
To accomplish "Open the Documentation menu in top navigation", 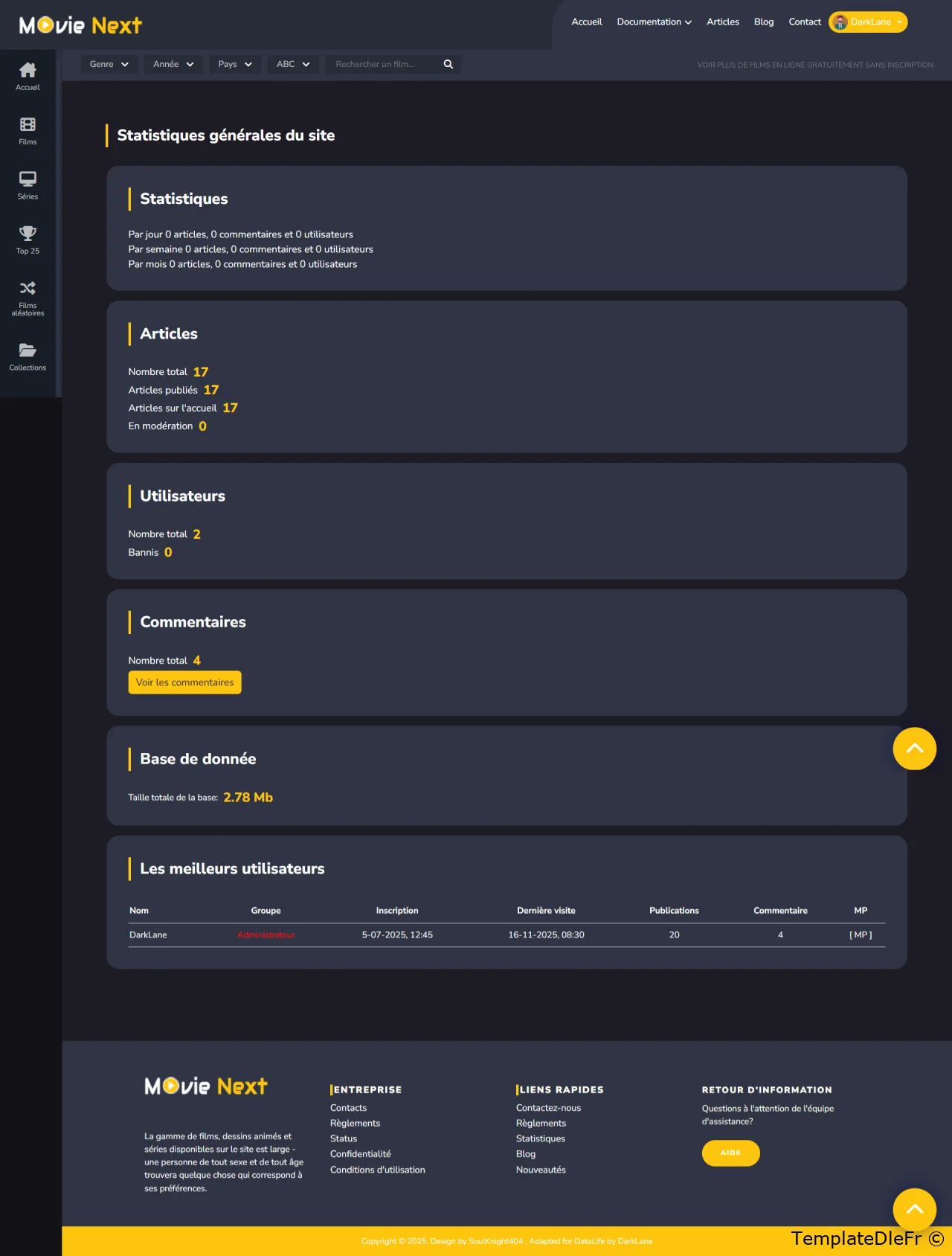I will click(x=654, y=22).
